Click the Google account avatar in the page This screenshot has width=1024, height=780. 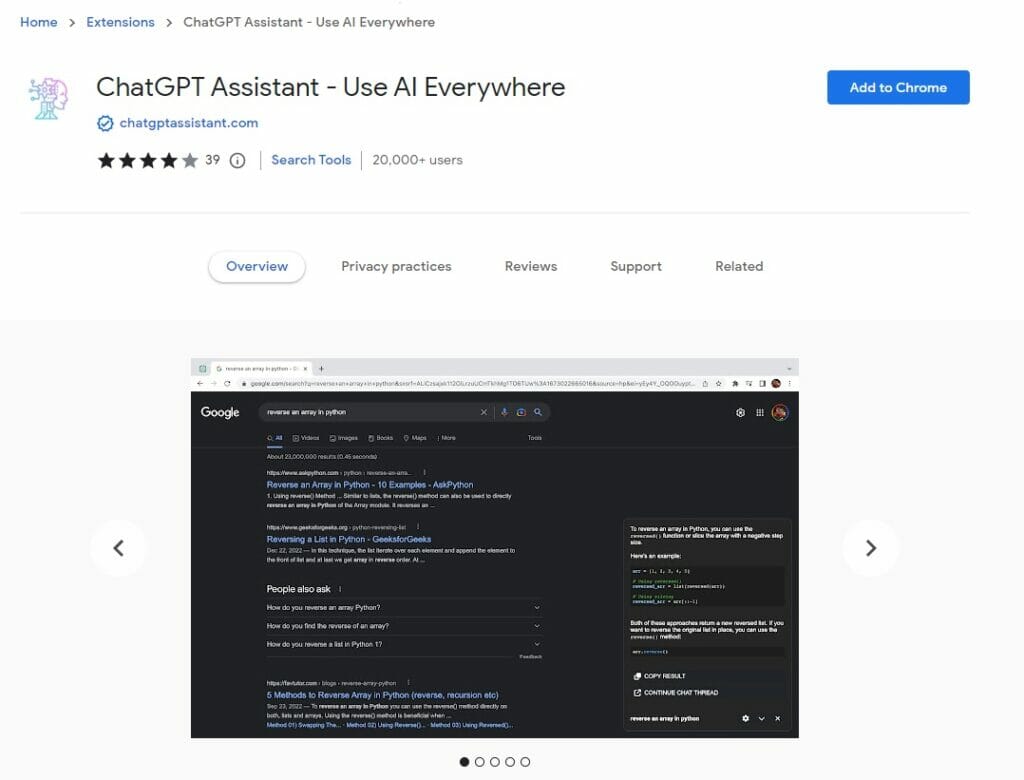coord(780,413)
